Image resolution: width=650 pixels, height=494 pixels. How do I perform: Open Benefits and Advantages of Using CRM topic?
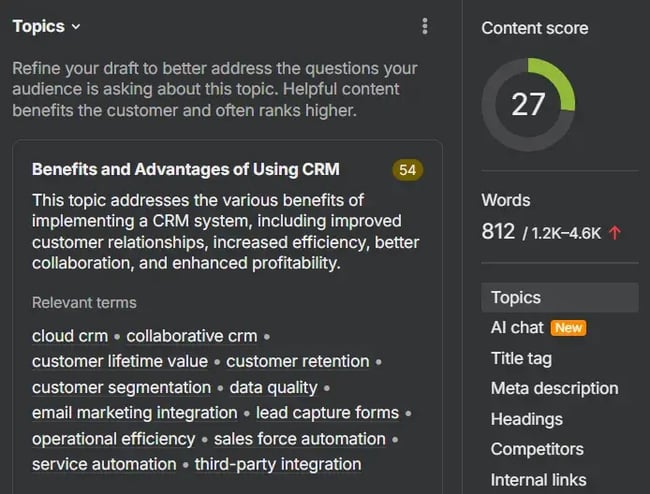coord(186,170)
